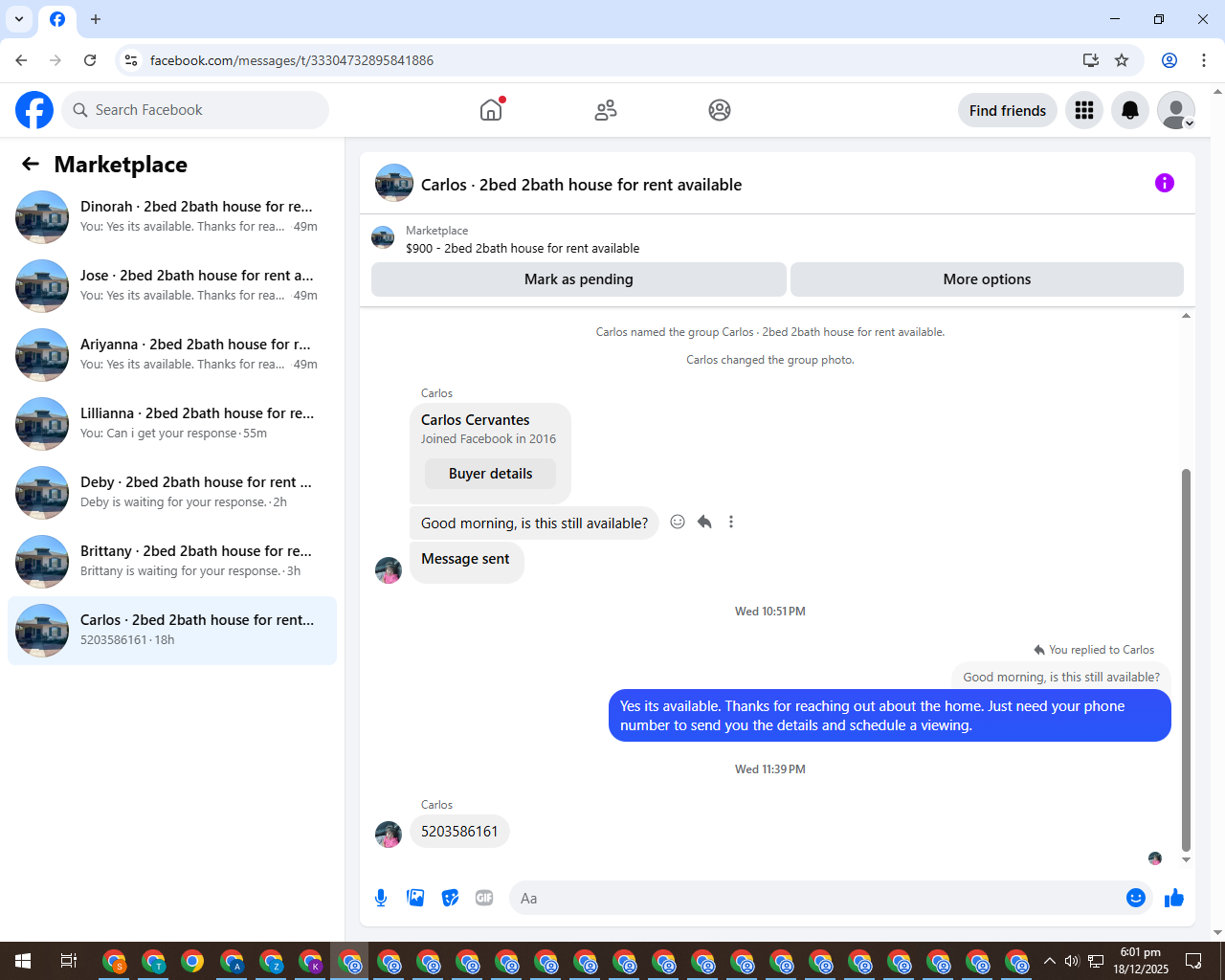Click the chat scrollbar thumb

(x=1187, y=659)
